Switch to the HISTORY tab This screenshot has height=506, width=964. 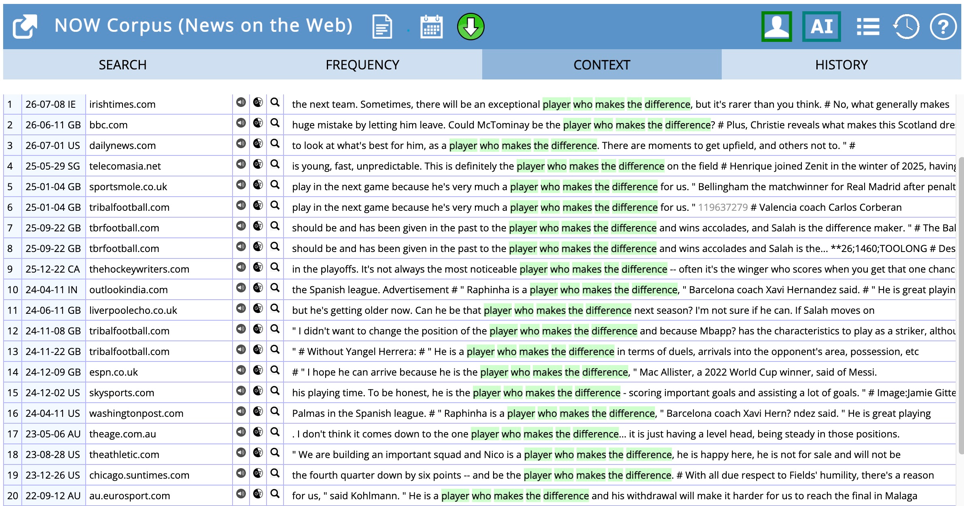pyautogui.click(x=841, y=65)
